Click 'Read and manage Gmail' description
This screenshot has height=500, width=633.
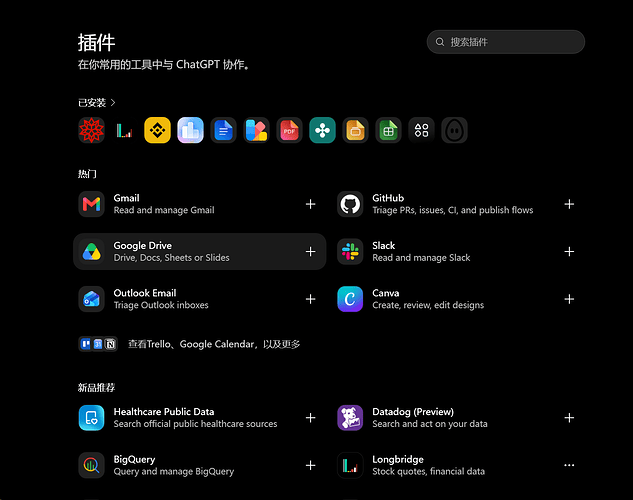(x=164, y=210)
